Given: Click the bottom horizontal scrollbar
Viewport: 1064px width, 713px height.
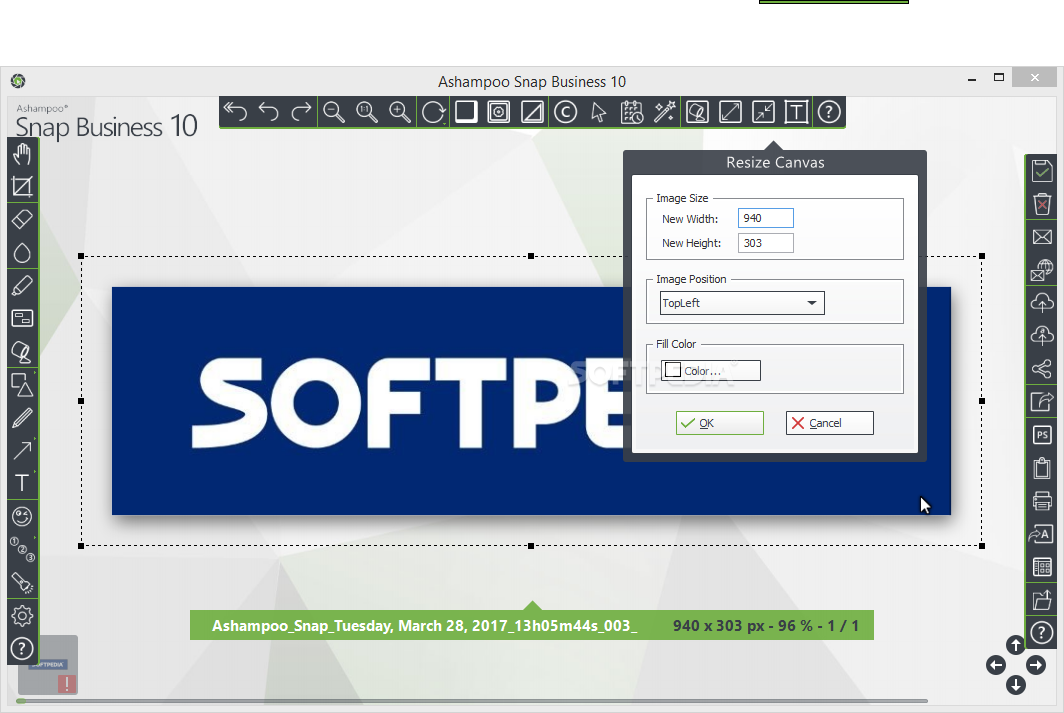Looking at the screenshot, I should click(x=472, y=701).
